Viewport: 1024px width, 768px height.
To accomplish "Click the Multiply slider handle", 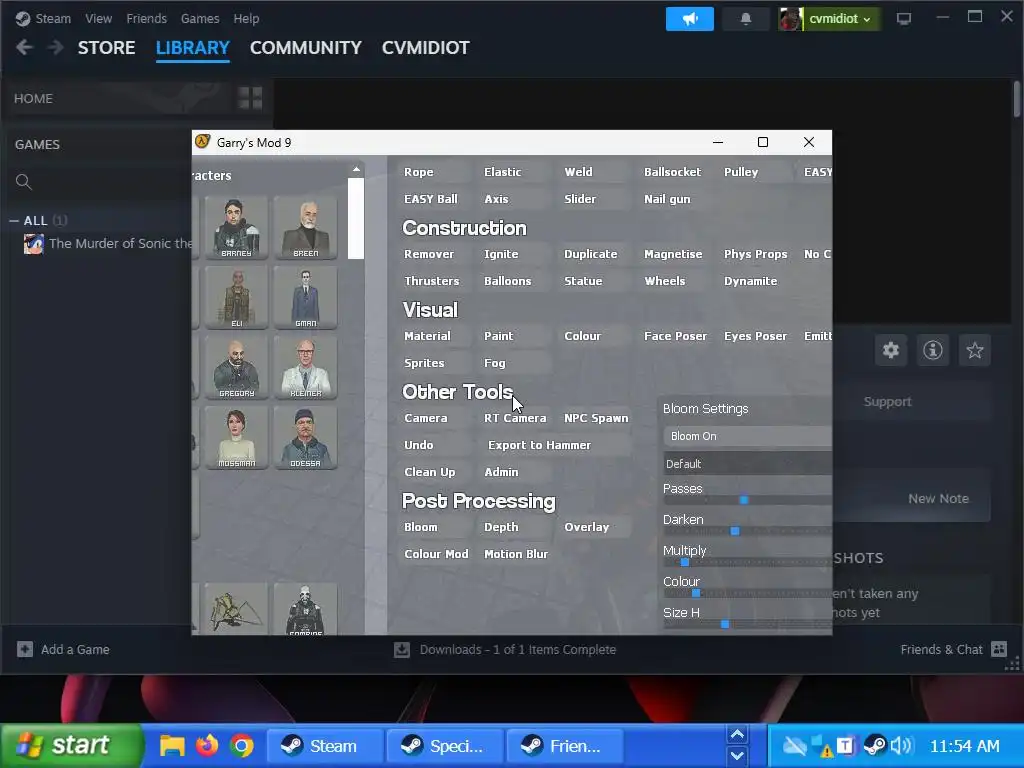I will pos(685,562).
